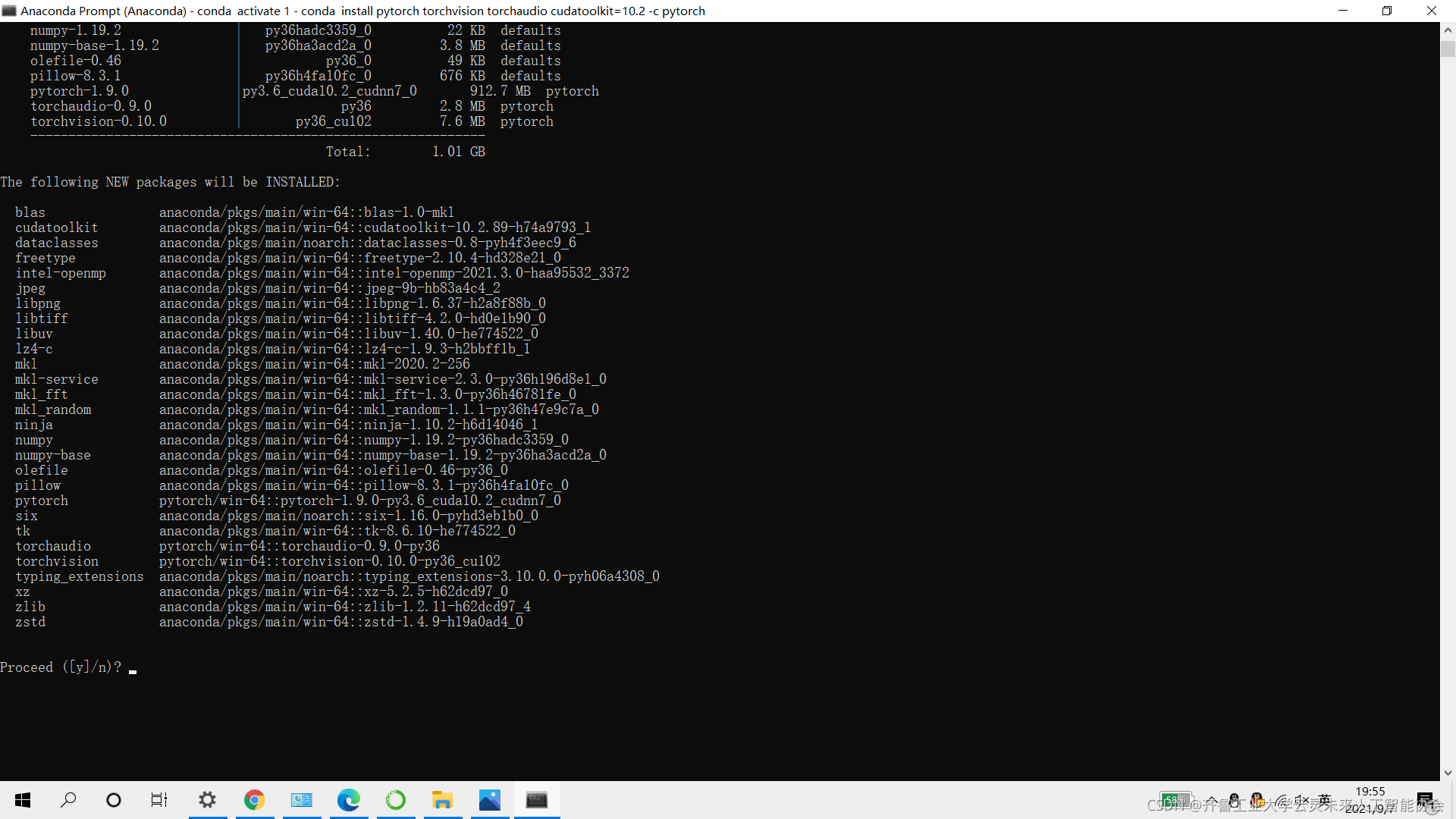Toggle the 英 input method indicator
The height and width of the screenshot is (819, 1456).
[x=1325, y=800]
